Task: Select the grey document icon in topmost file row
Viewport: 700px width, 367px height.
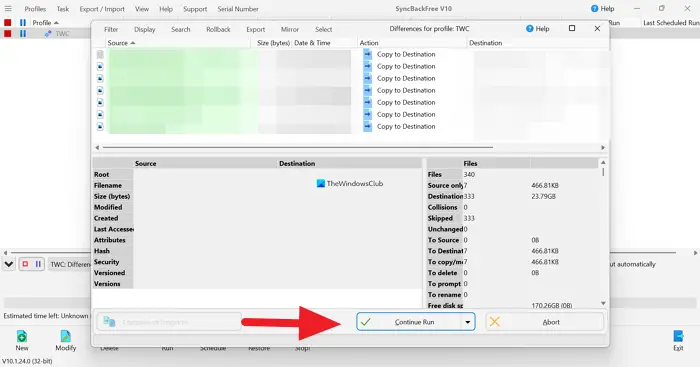Action: 100,54
